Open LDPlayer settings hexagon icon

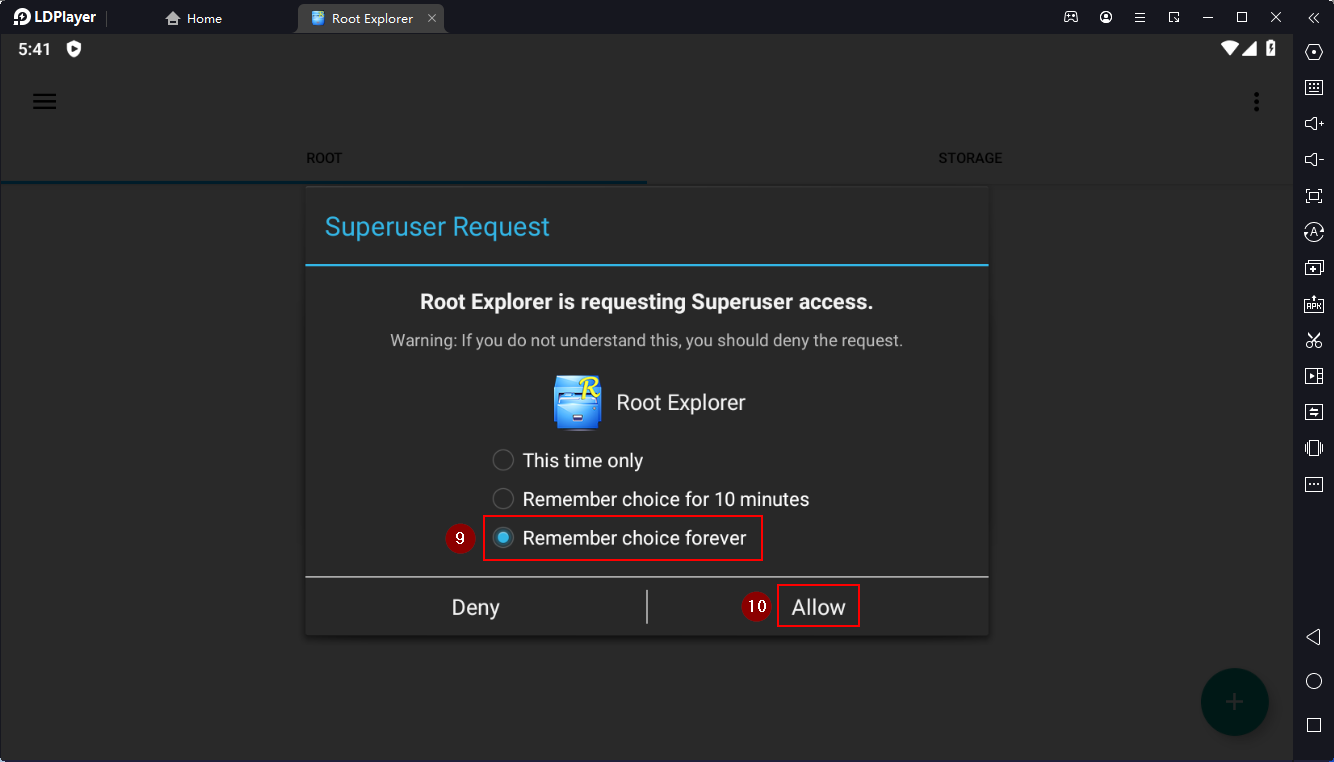click(x=1314, y=52)
